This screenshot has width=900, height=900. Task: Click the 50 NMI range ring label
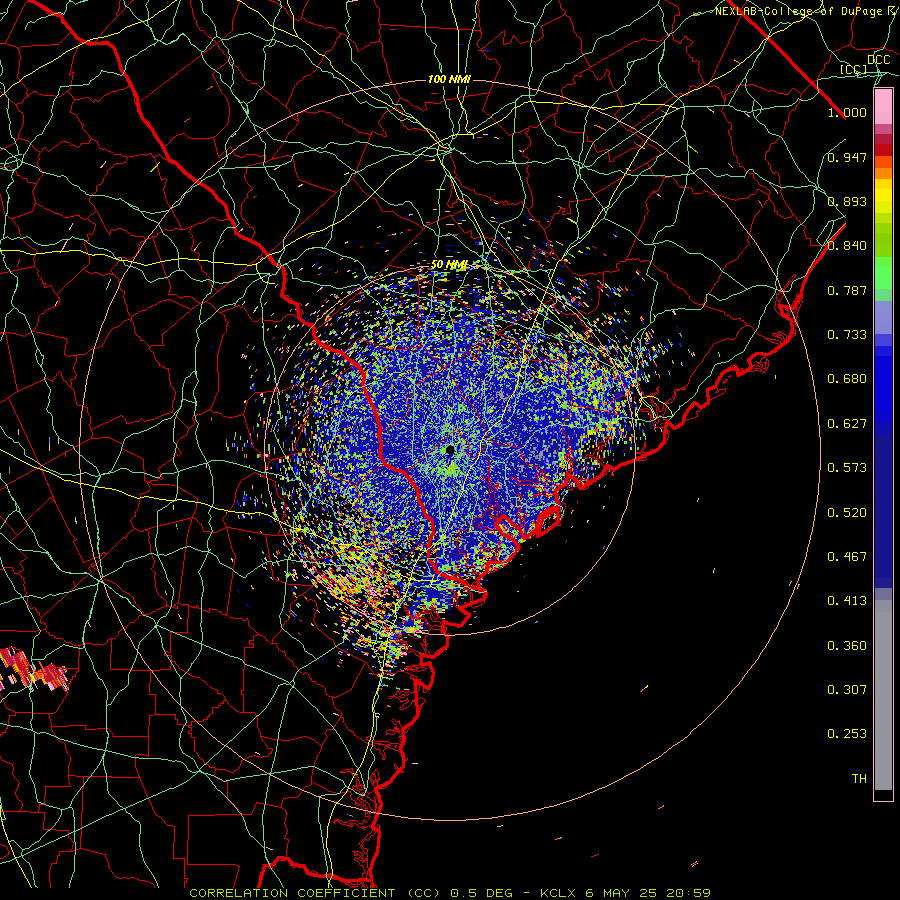449,265
